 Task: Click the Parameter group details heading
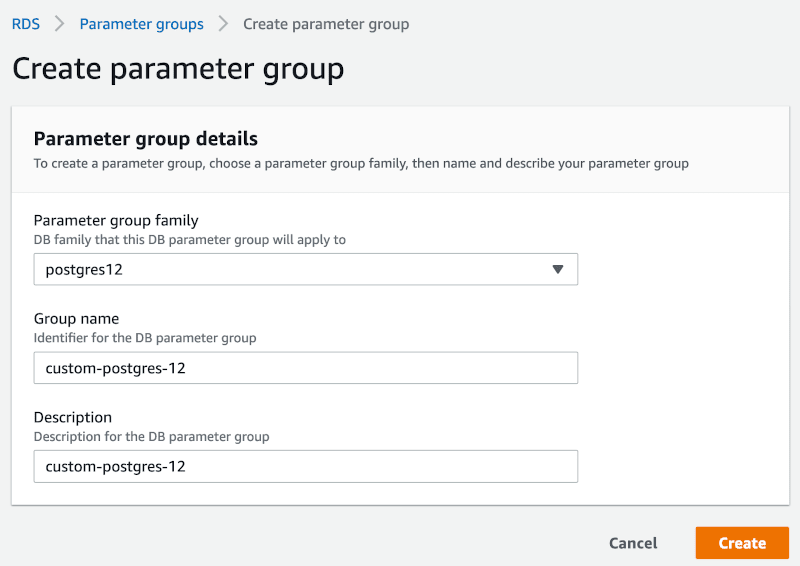point(145,138)
